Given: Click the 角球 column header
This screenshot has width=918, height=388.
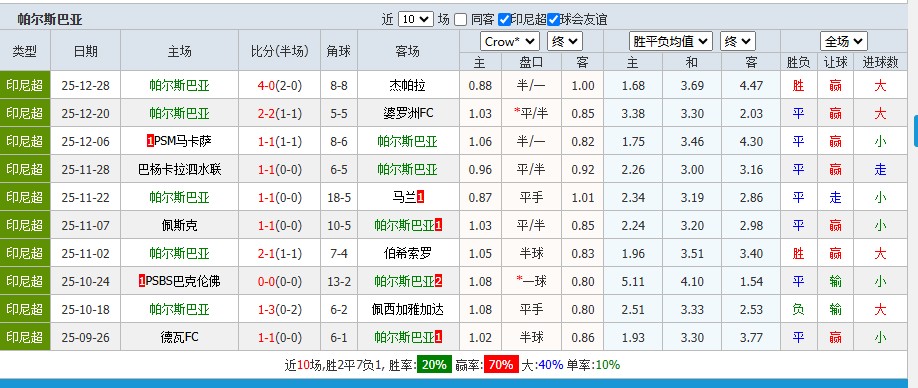Looking at the screenshot, I should (339, 51).
